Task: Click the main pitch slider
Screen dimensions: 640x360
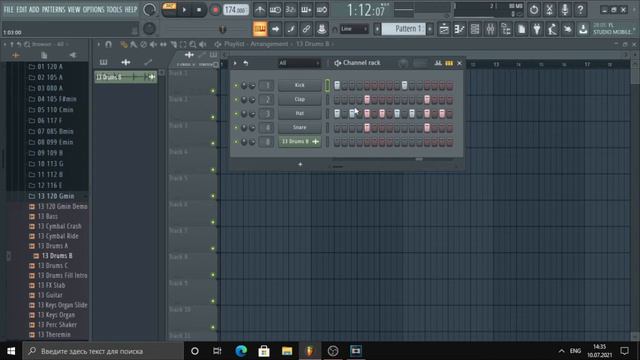Action: [223, 29]
